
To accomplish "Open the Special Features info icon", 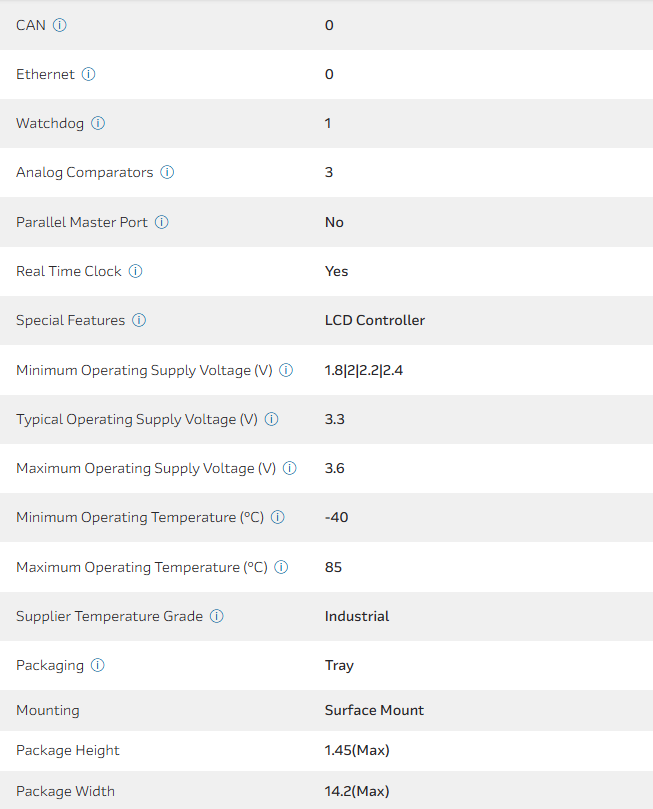I will [139, 320].
